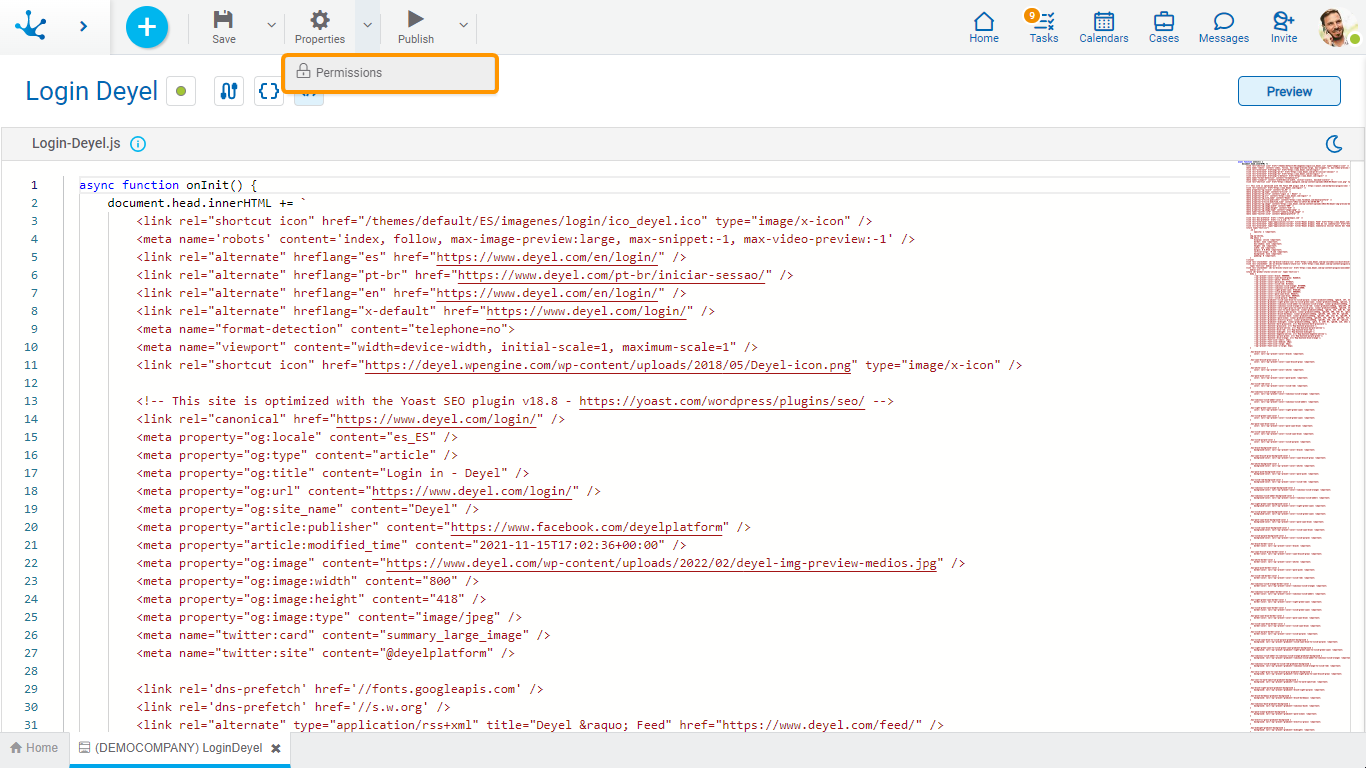
Task: Click 'async function onInit()' code line
Action: coord(168,185)
